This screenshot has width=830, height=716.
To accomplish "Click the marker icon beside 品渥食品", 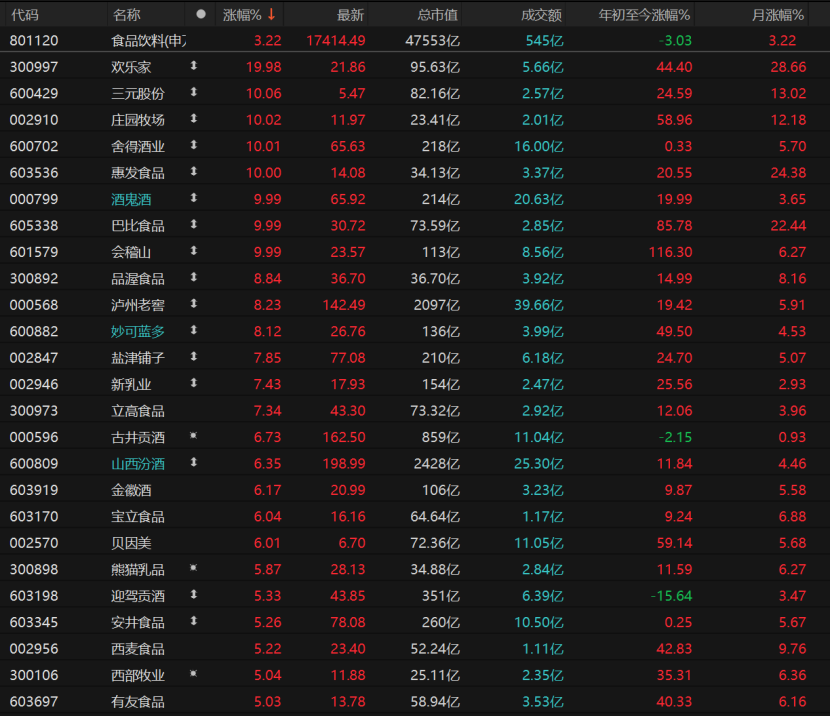I will click(194, 277).
